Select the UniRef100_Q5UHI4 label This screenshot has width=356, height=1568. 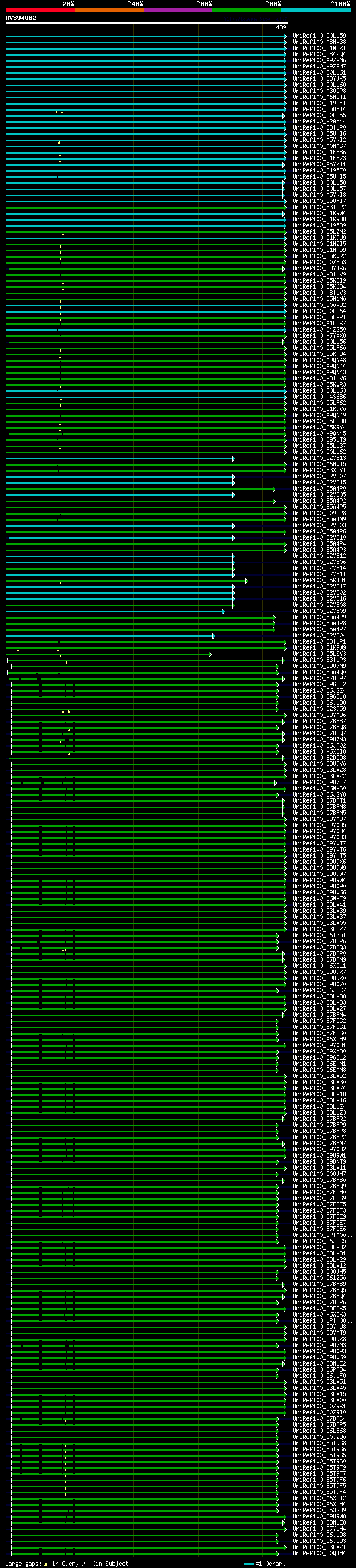click(319, 110)
